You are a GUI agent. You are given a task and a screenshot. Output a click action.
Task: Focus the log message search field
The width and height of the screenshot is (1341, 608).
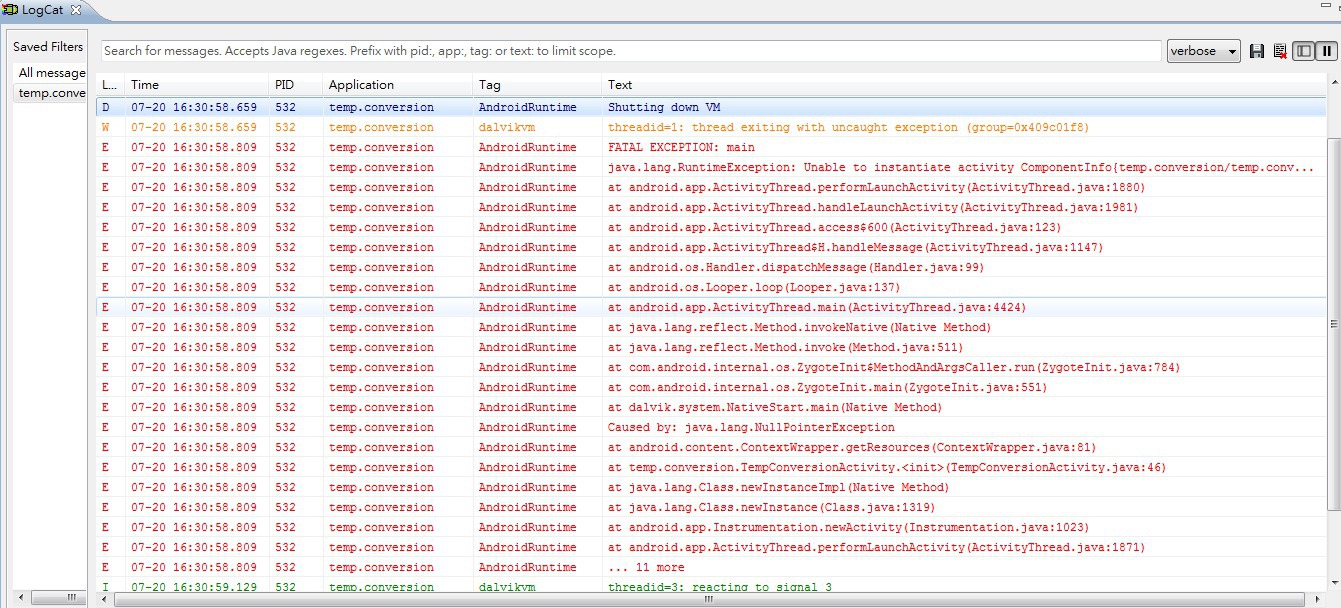(x=630, y=51)
